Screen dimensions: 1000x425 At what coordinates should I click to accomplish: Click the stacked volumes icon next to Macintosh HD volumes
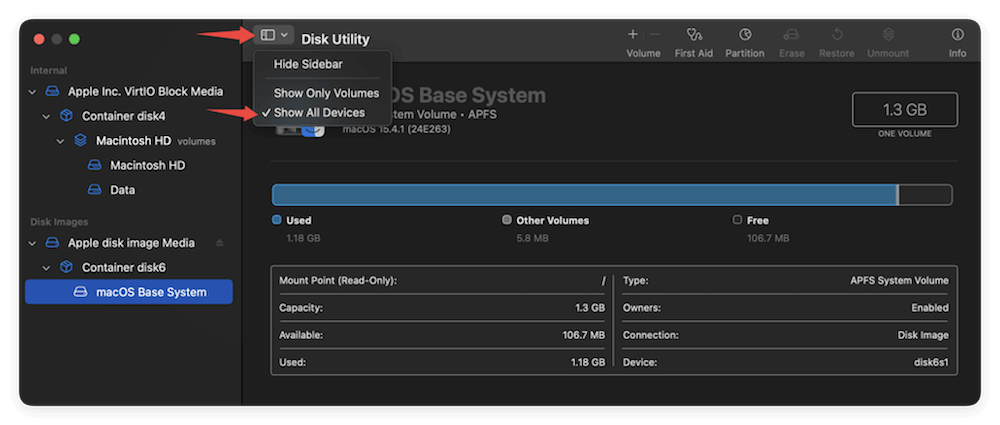click(x=80, y=141)
